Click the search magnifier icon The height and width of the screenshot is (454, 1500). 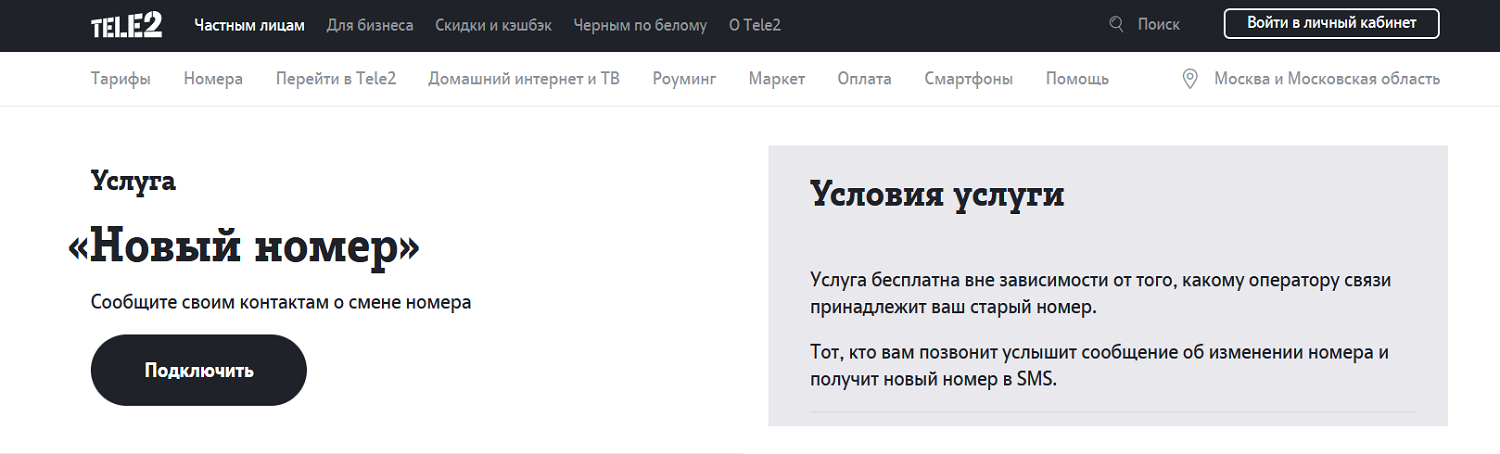tap(1117, 24)
